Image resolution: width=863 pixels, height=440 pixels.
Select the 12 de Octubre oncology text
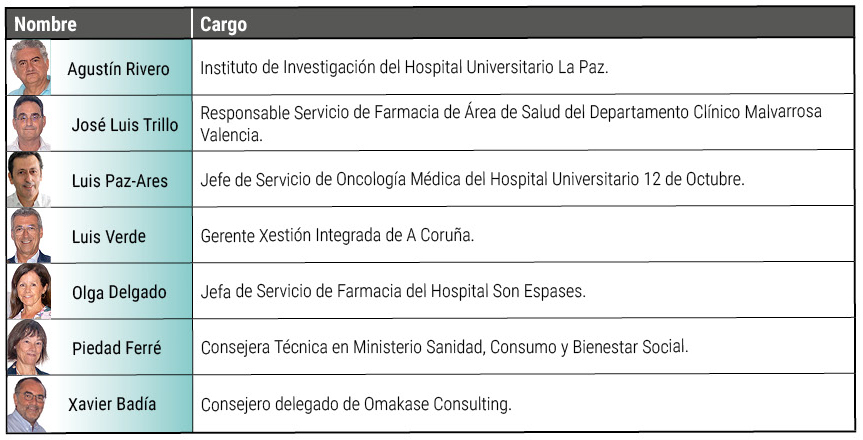(472, 180)
